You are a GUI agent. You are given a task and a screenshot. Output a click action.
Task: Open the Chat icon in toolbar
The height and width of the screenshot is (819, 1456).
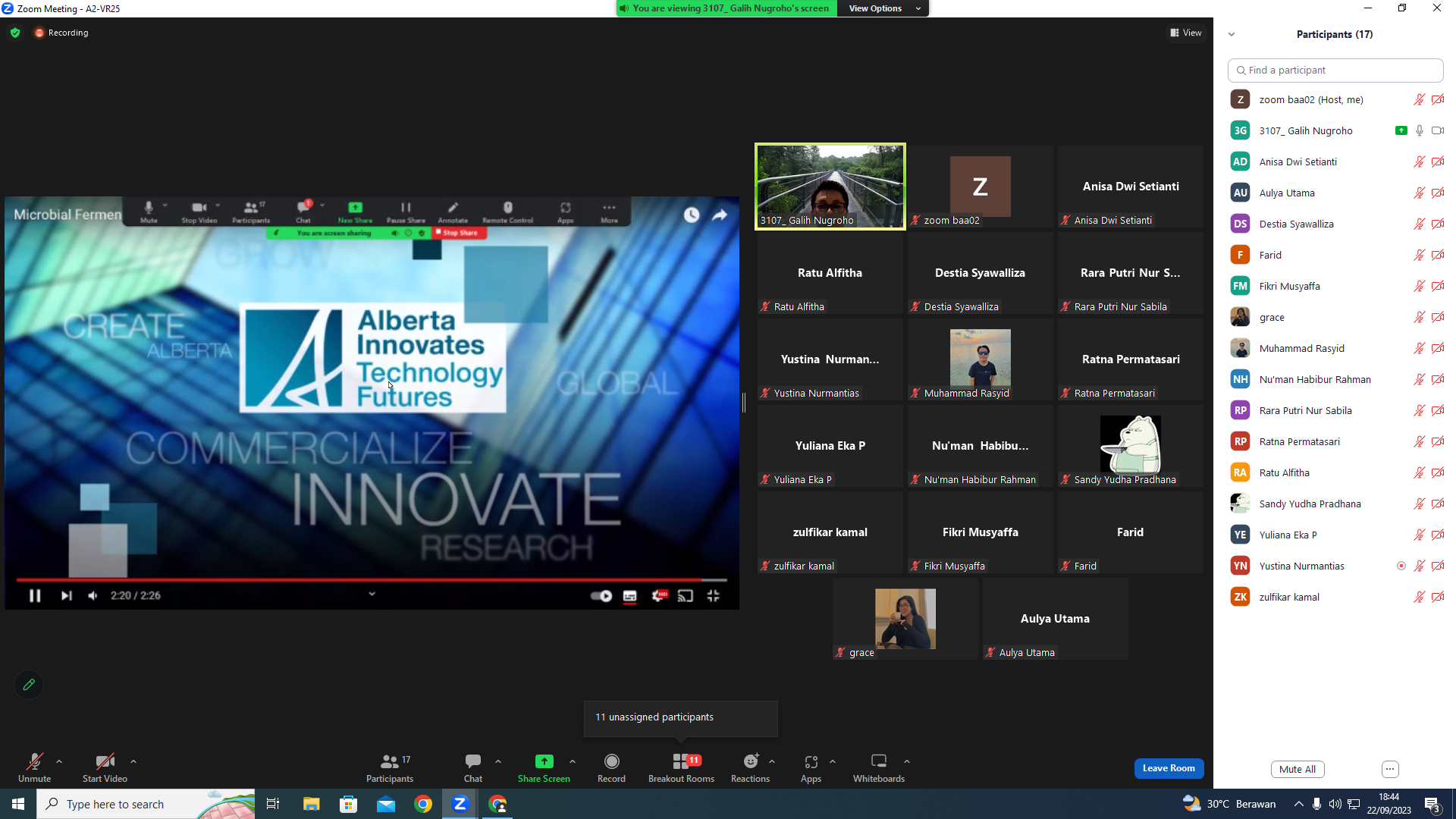(473, 761)
